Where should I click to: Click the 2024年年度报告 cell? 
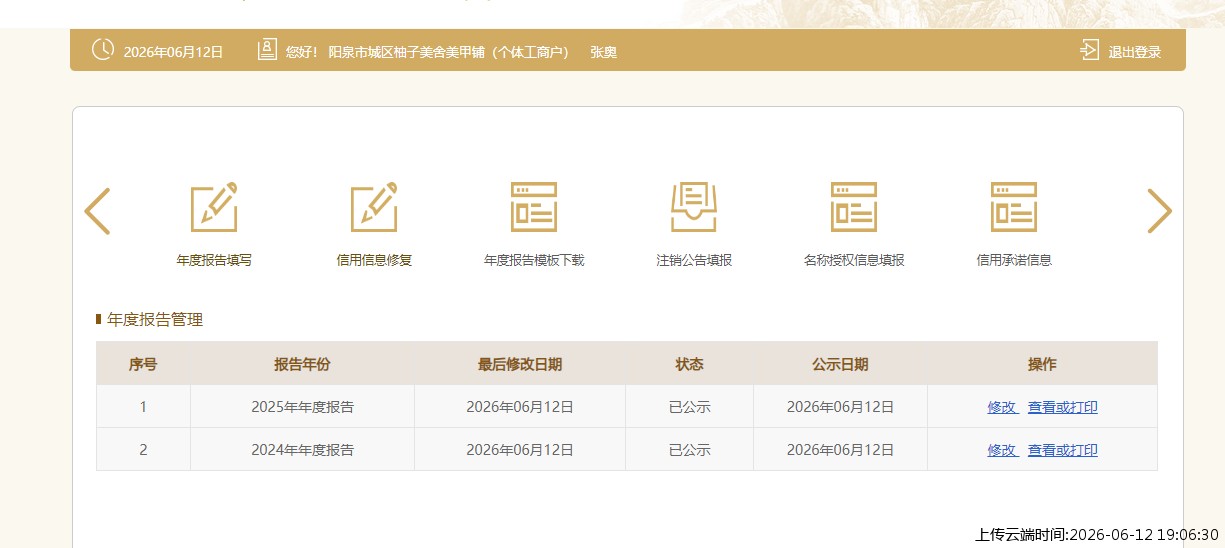tap(302, 450)
